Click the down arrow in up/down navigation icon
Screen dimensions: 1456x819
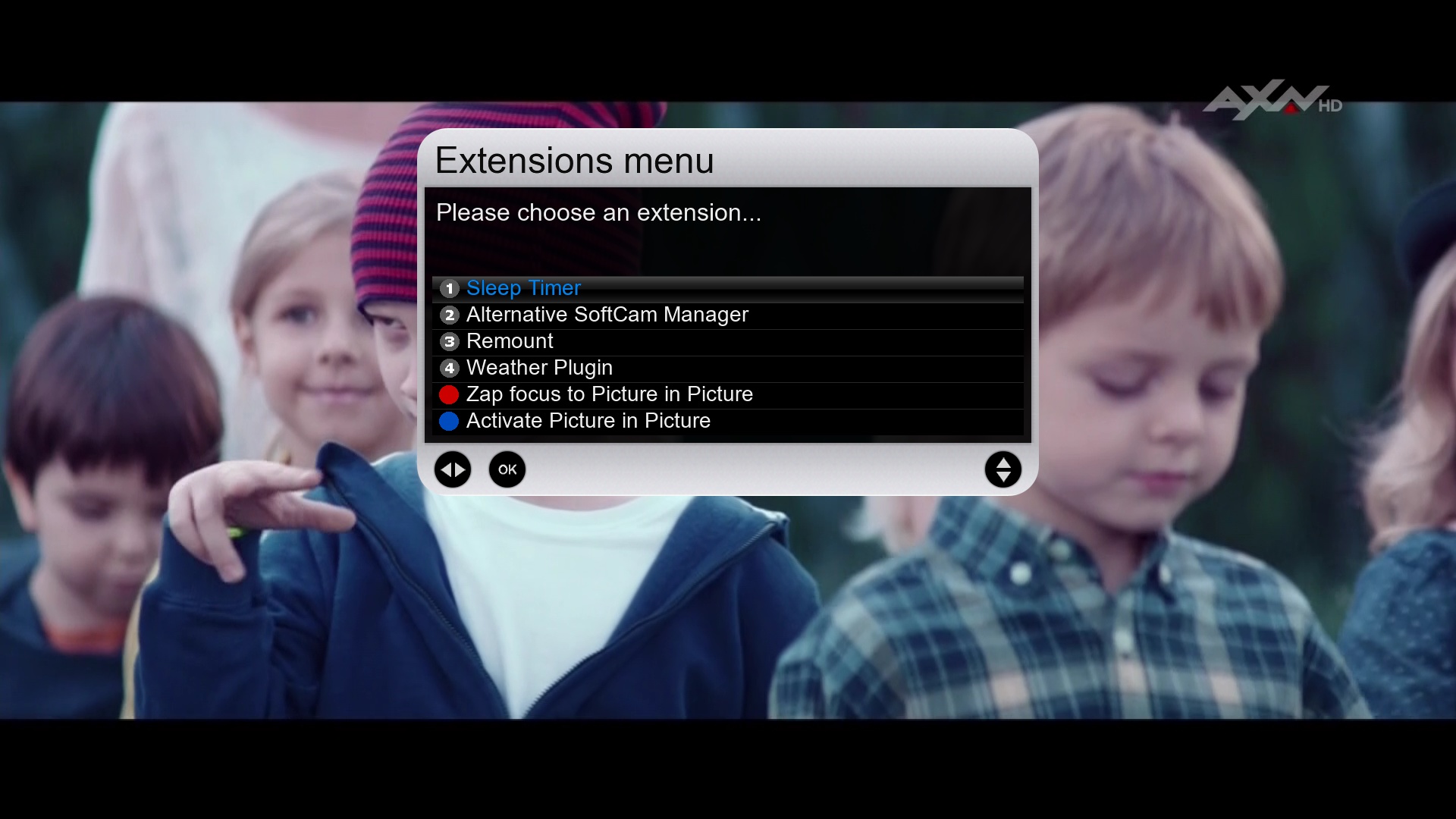click(1003, 478)
